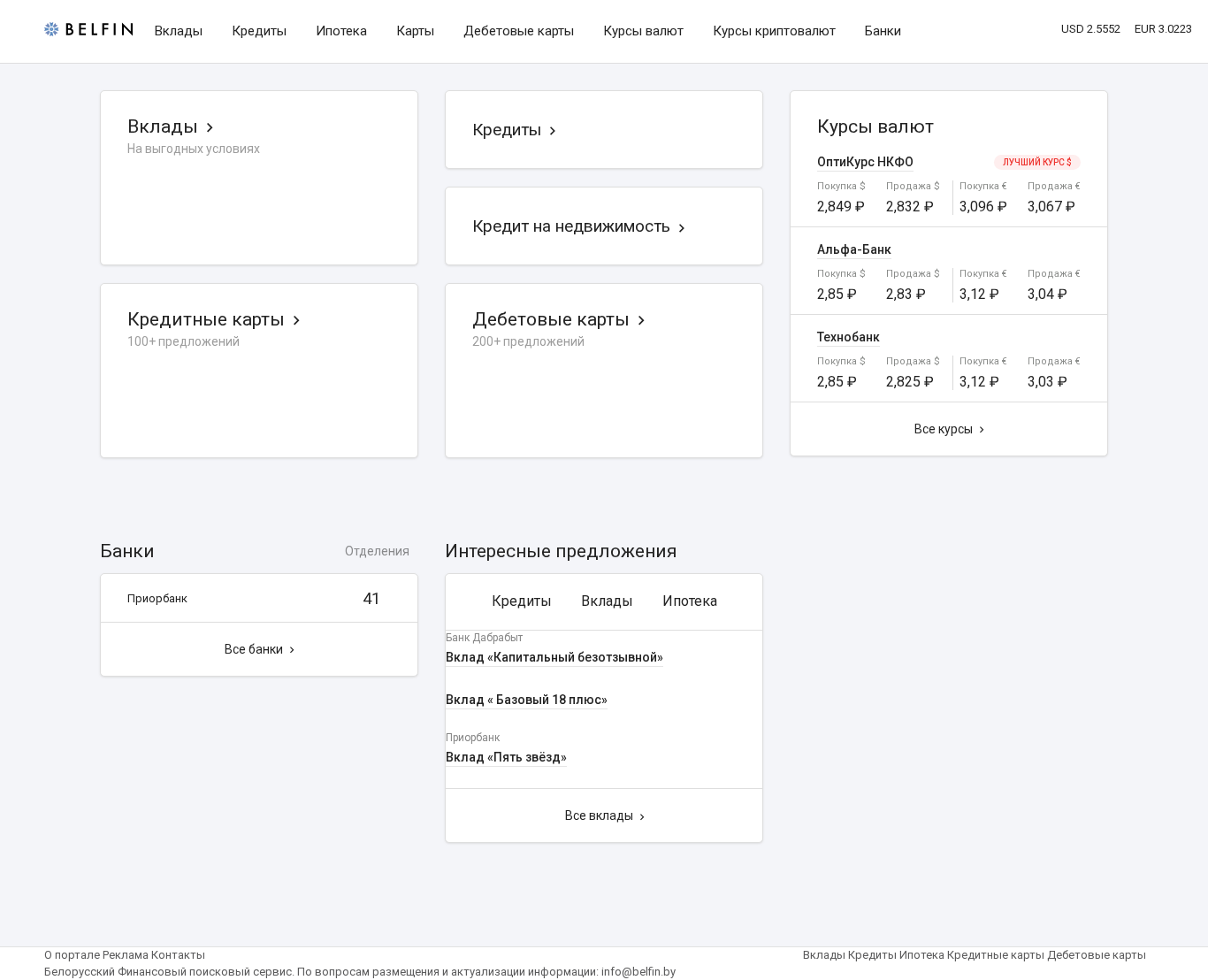Screen dimensions: 1208x980
Task: Select Технобанк in currency rates
Action: [848, 337]
